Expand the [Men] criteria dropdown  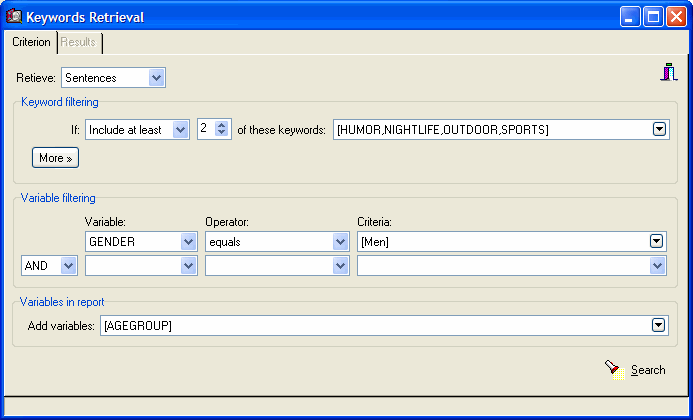[657, 241]
